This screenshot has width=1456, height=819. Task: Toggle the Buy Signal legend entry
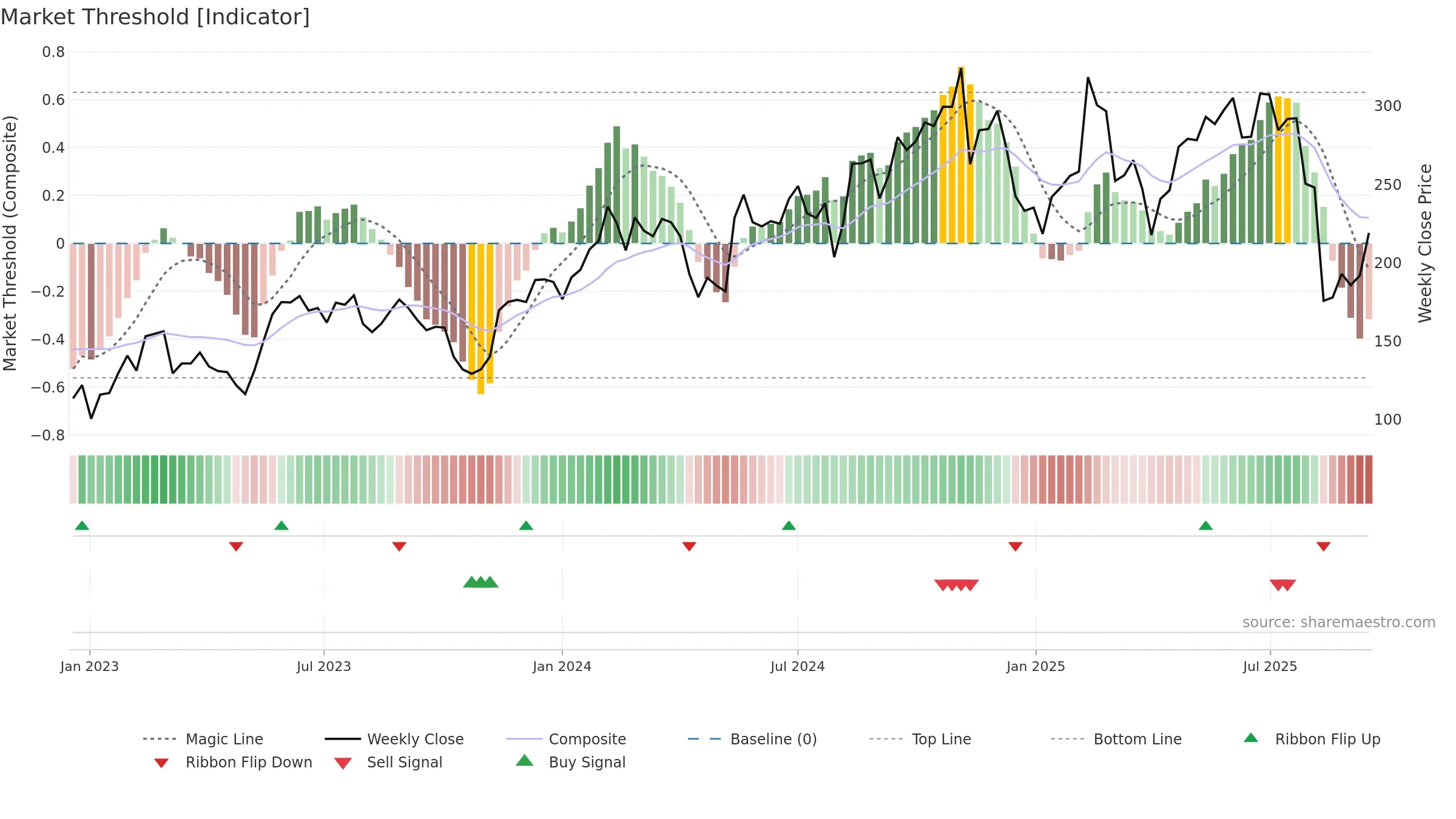click(x=570, y=763)
